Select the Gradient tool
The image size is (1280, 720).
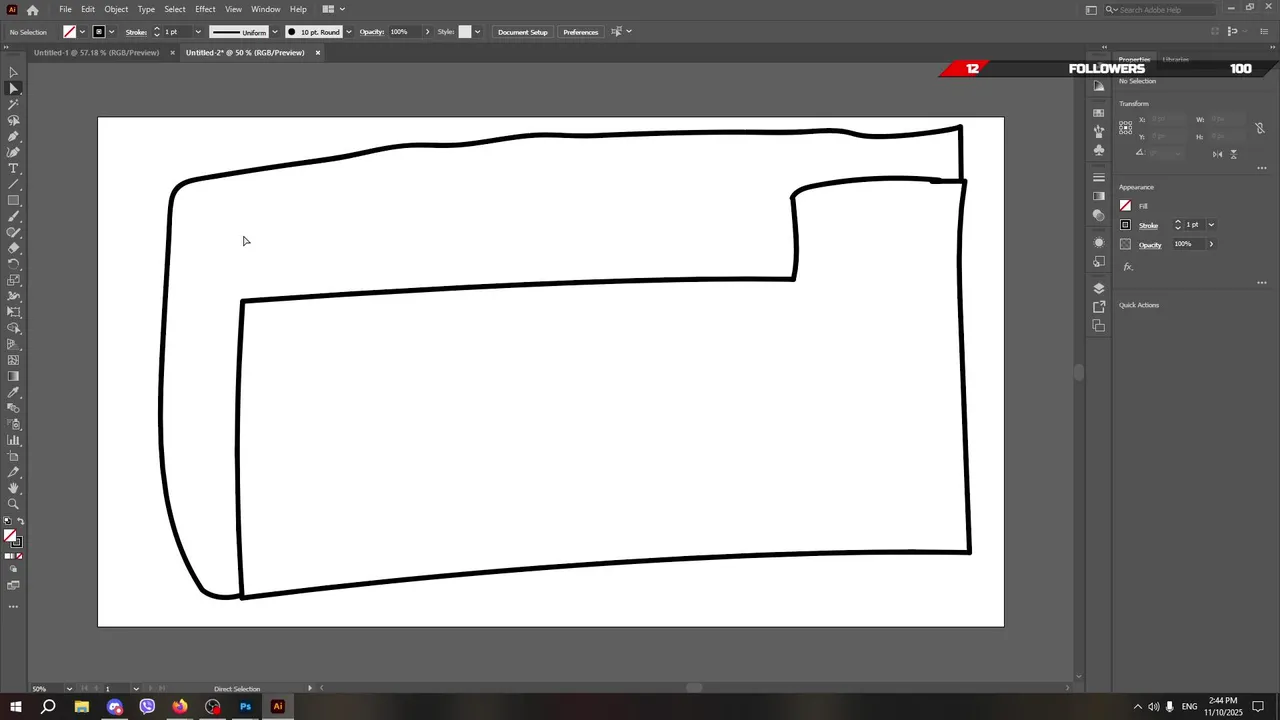[13, 376]
